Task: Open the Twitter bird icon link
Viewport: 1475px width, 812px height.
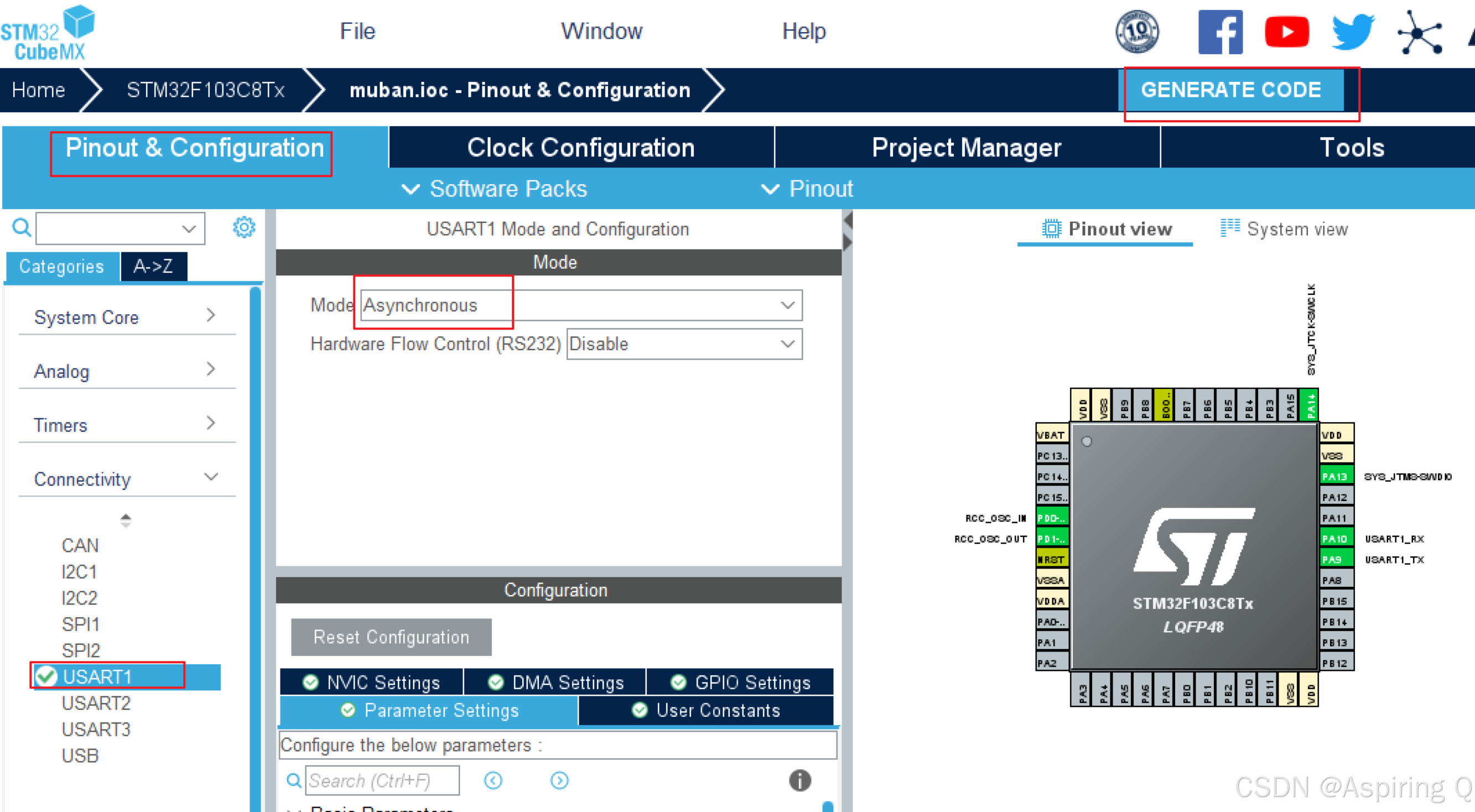Action: pos(1353,32)
